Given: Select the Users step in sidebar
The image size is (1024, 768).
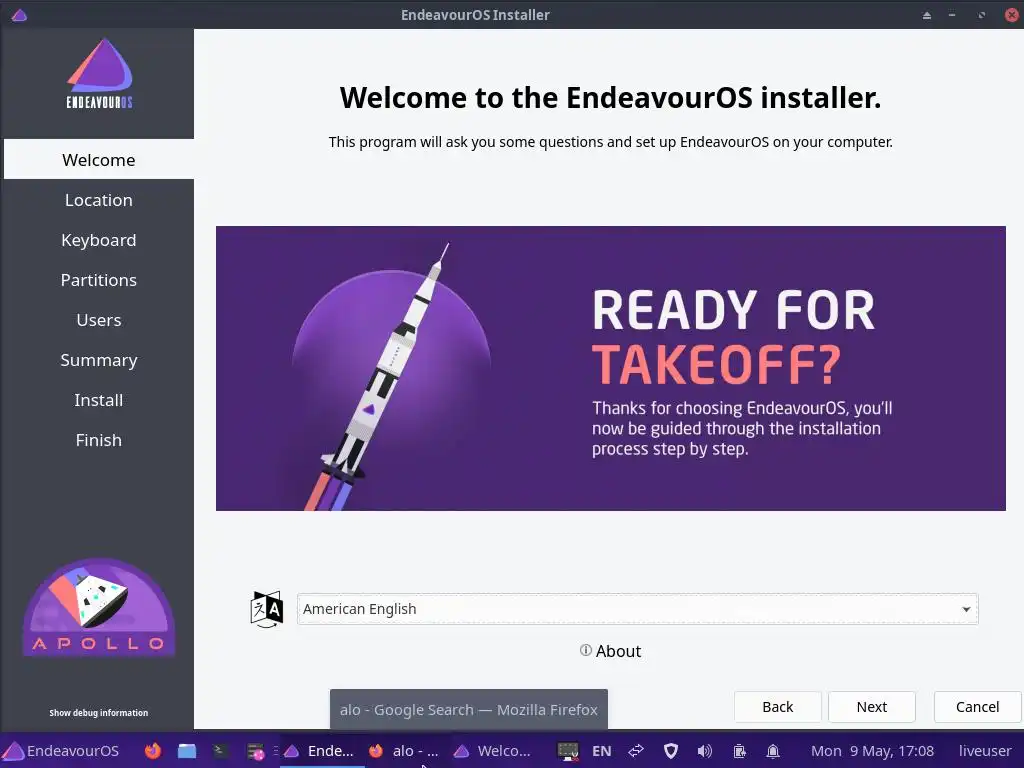Looking at the screenshot, I should tap(99, 320).
